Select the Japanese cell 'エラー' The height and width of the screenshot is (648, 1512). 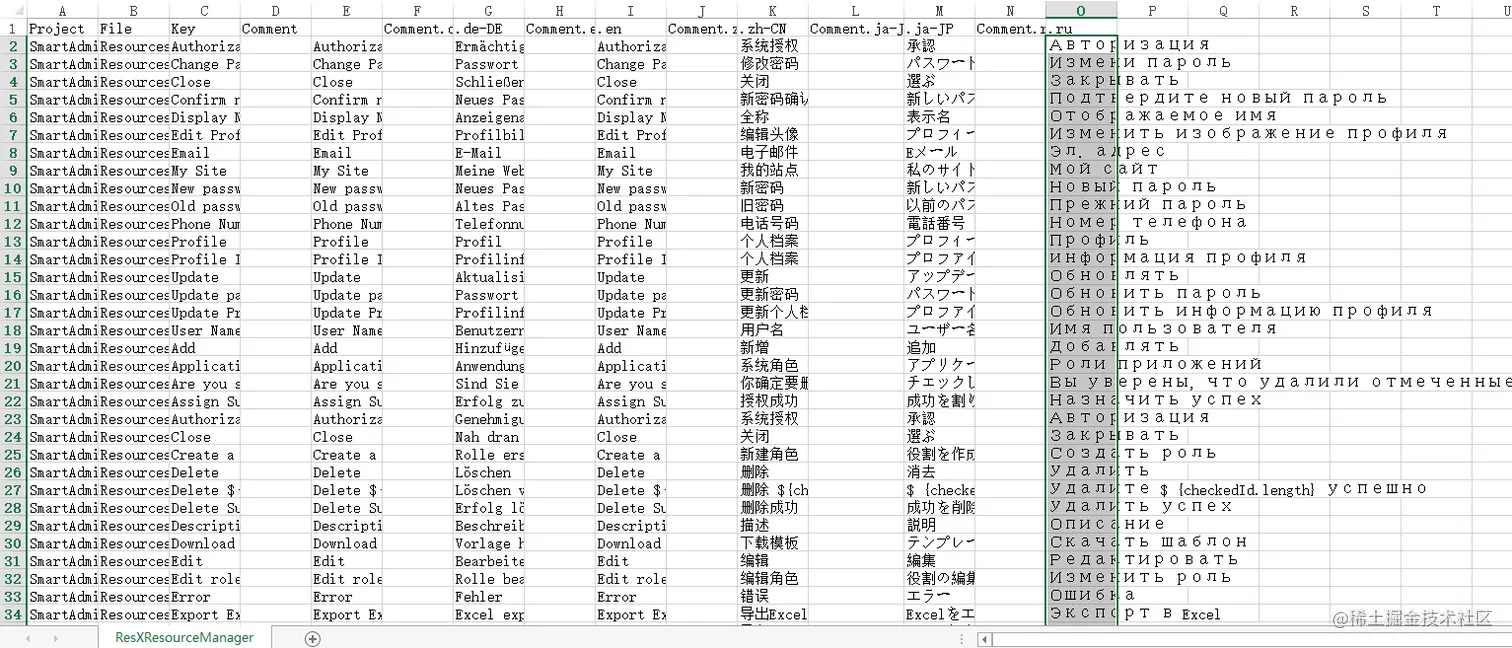point(939,597)
